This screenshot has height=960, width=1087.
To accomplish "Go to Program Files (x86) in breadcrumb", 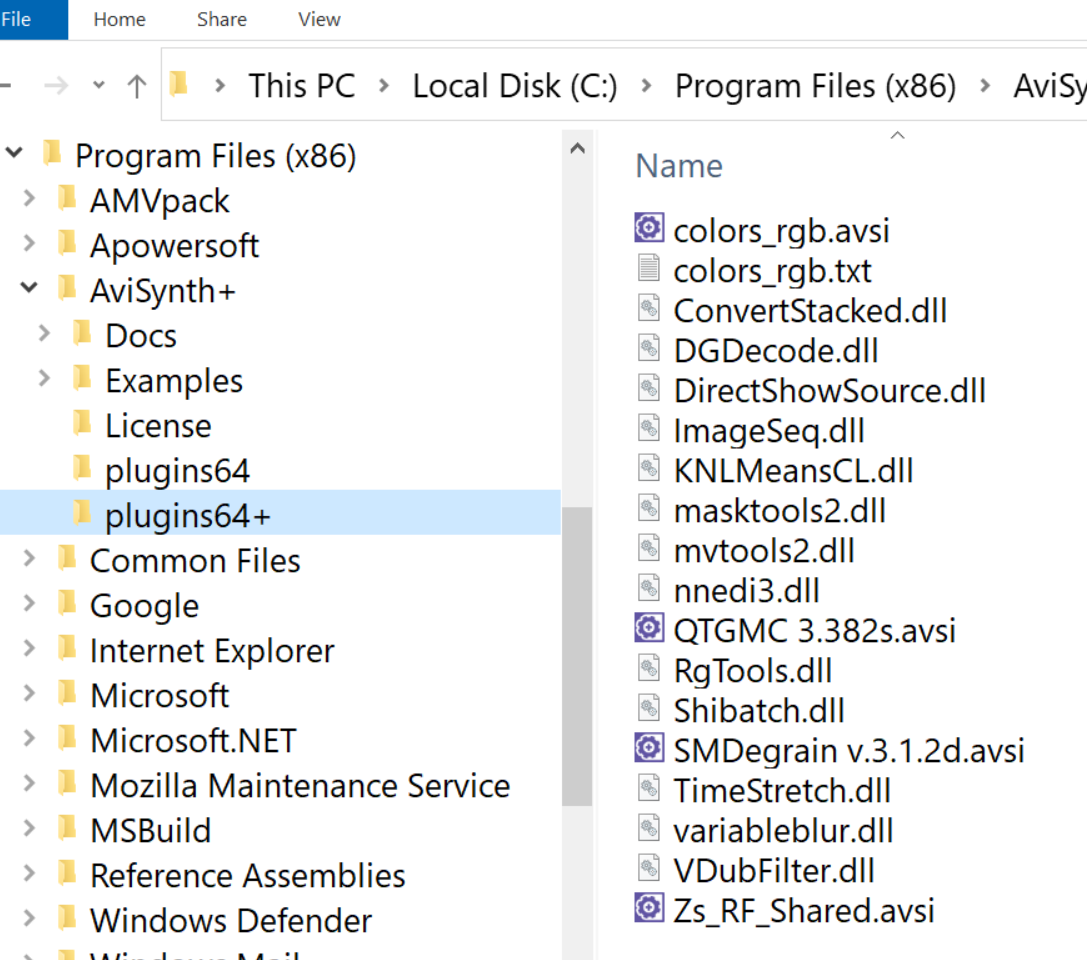I will (x=815, y=86).
